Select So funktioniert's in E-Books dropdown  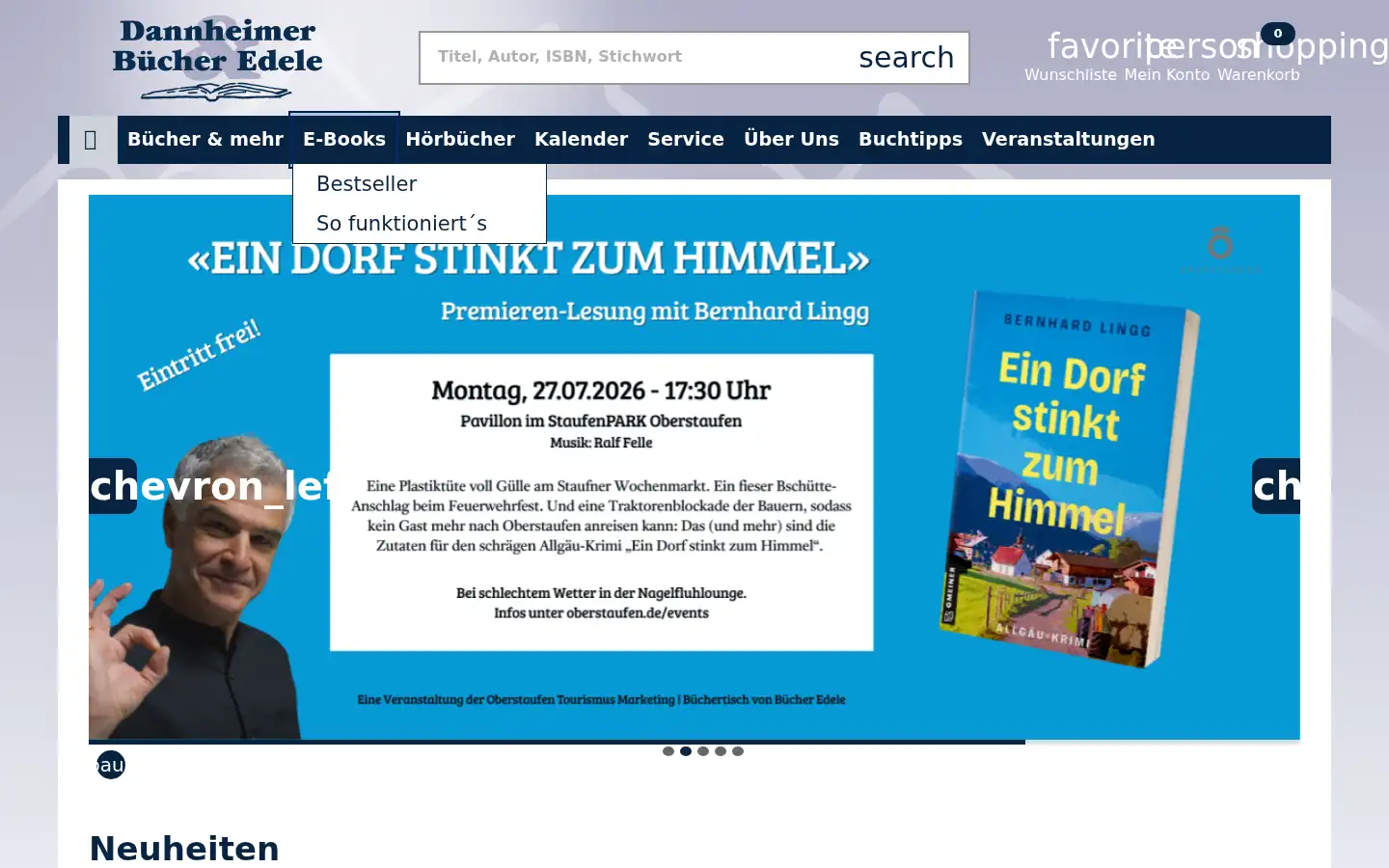tap(420, 224)
